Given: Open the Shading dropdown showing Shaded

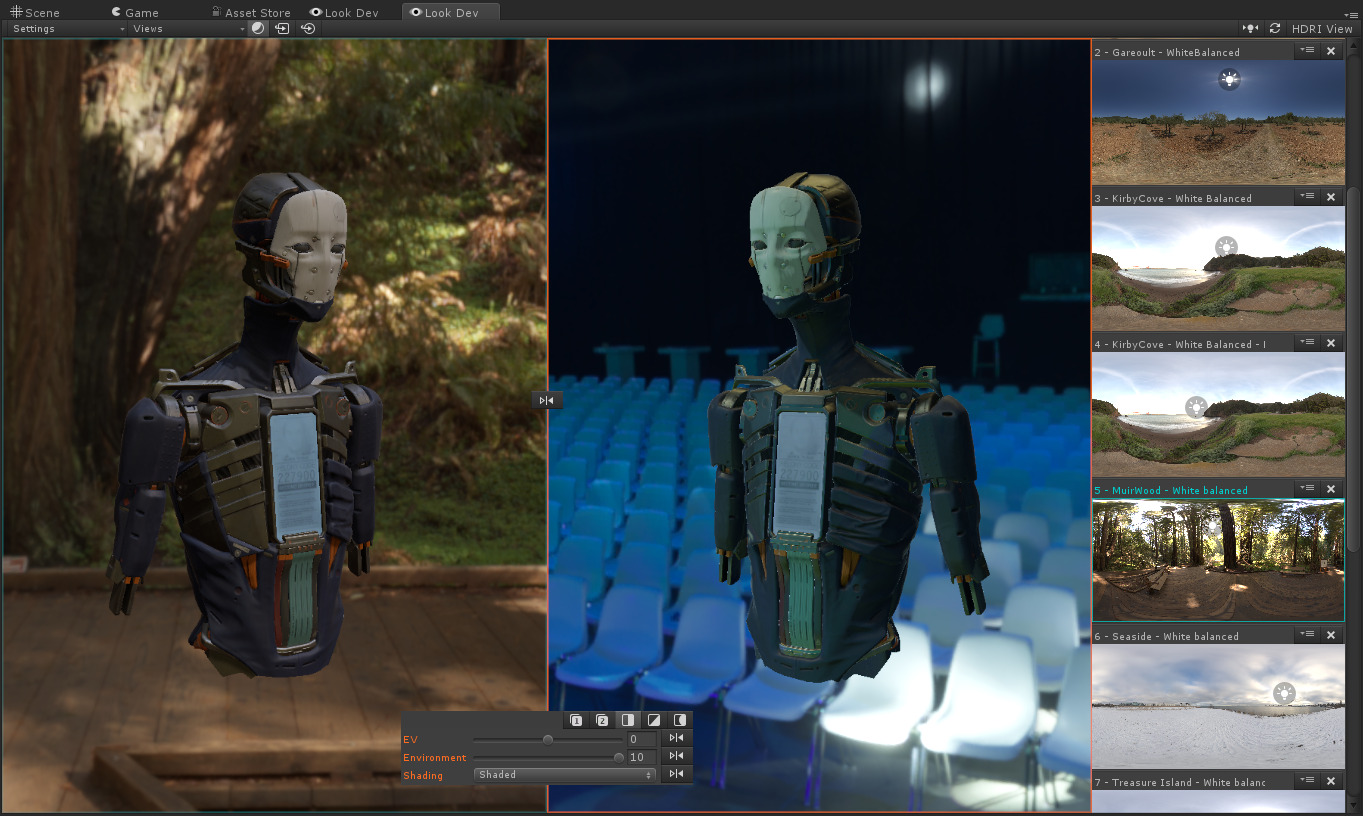Looking at the screenshot, I should click(x=563, y=774).
